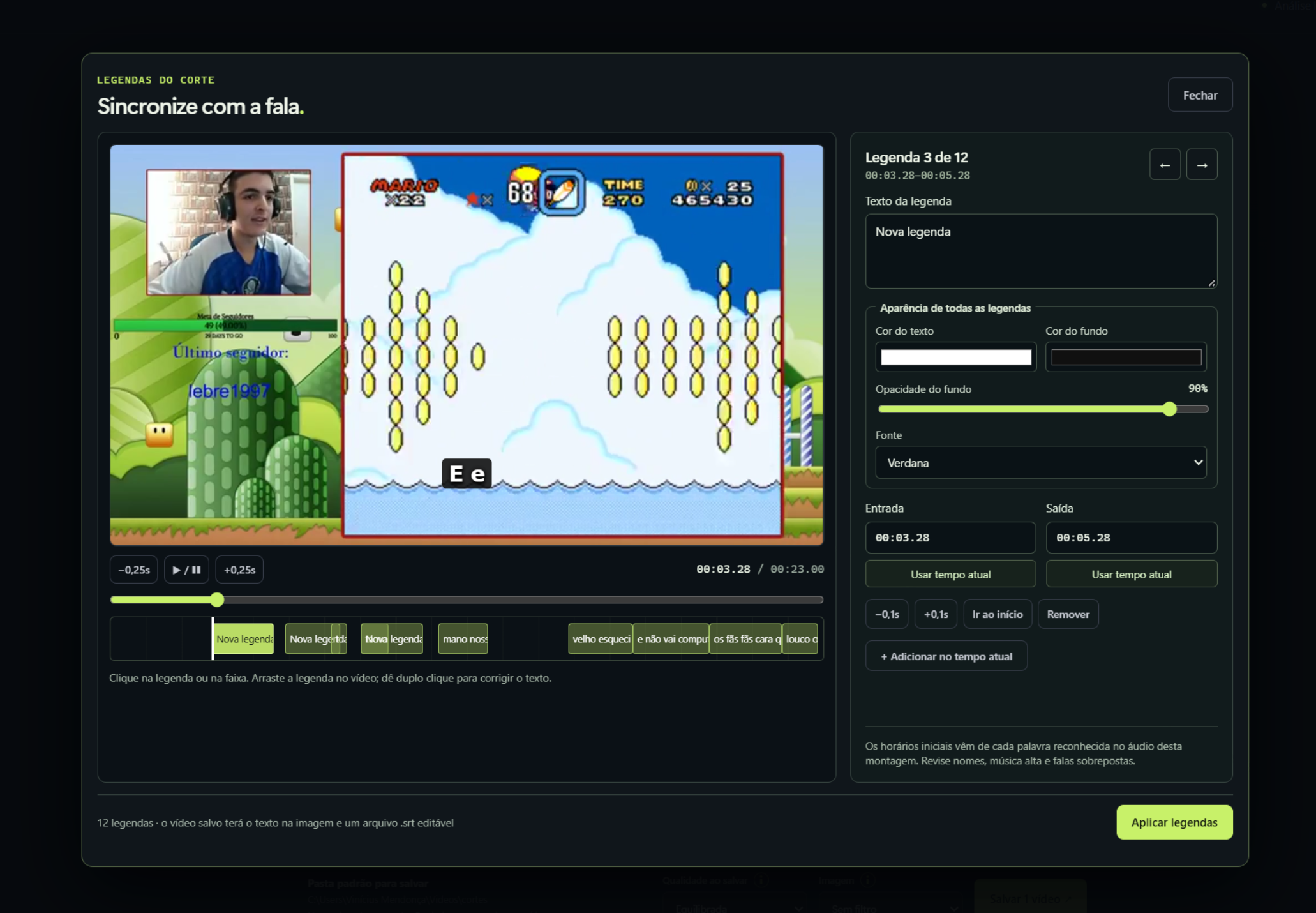The height and width of the screenshot is (913, 1316).
Task: Click Aplicar legendas button
Action: tap(1174, 822)
